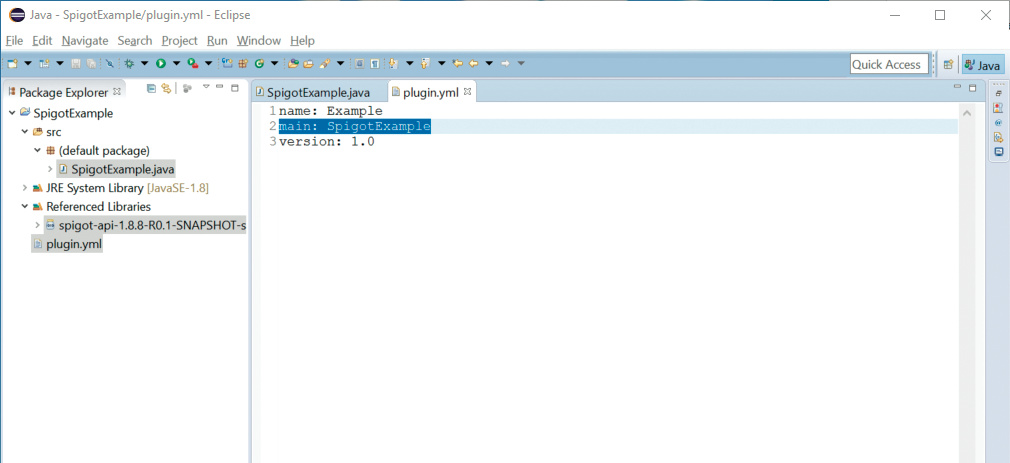Expand the JRE System Library node
Viewport: 1010px width, 463px height.
coord(25,188)
